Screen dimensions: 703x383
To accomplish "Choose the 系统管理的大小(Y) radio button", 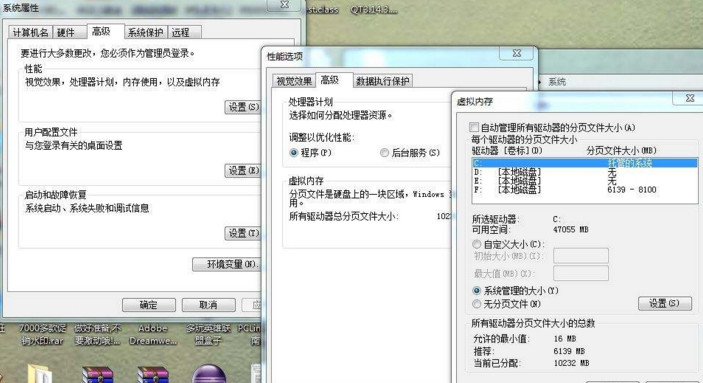I will point(477,291).
